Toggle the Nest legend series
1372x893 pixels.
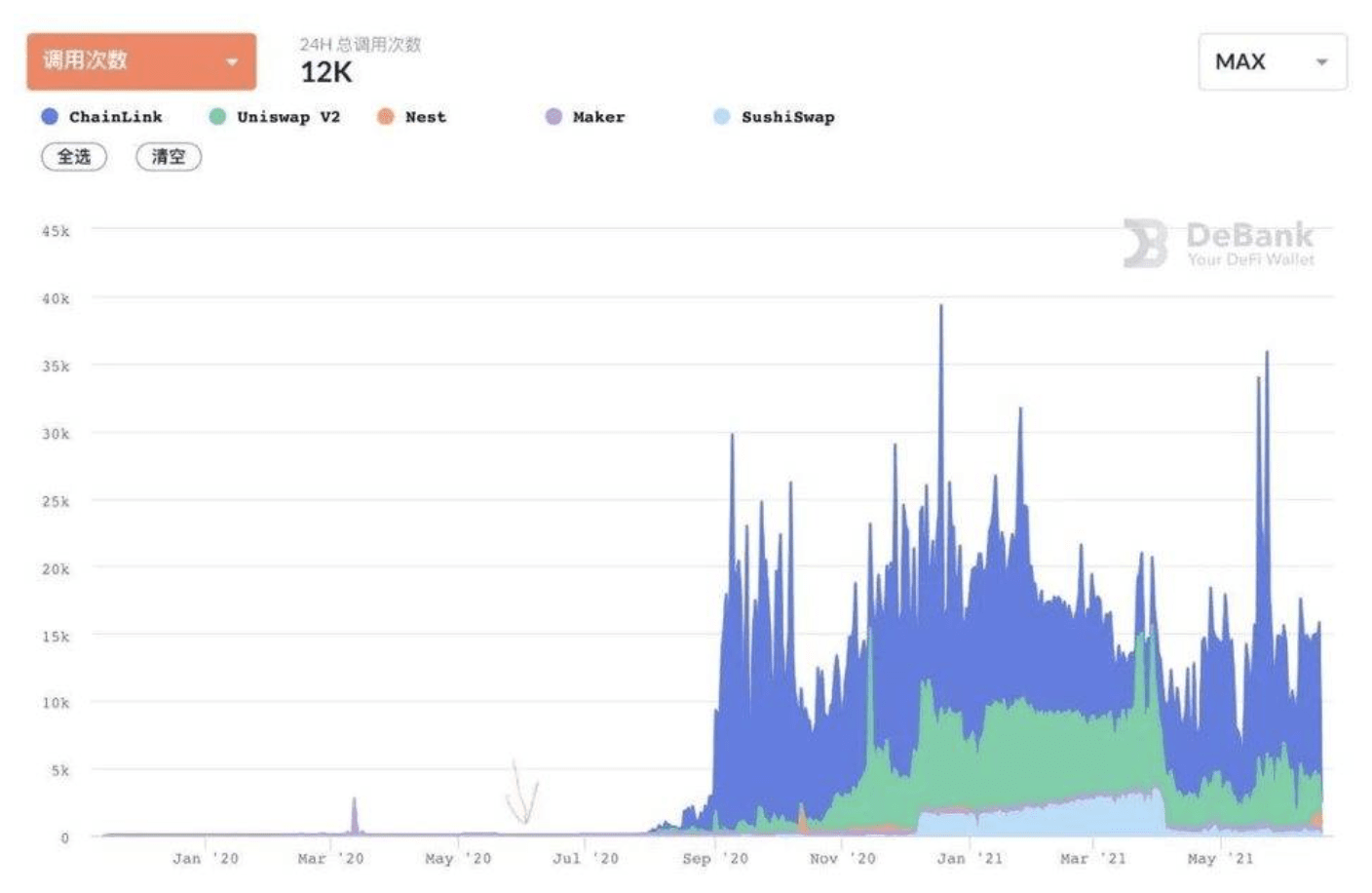(x=412, y=117)
